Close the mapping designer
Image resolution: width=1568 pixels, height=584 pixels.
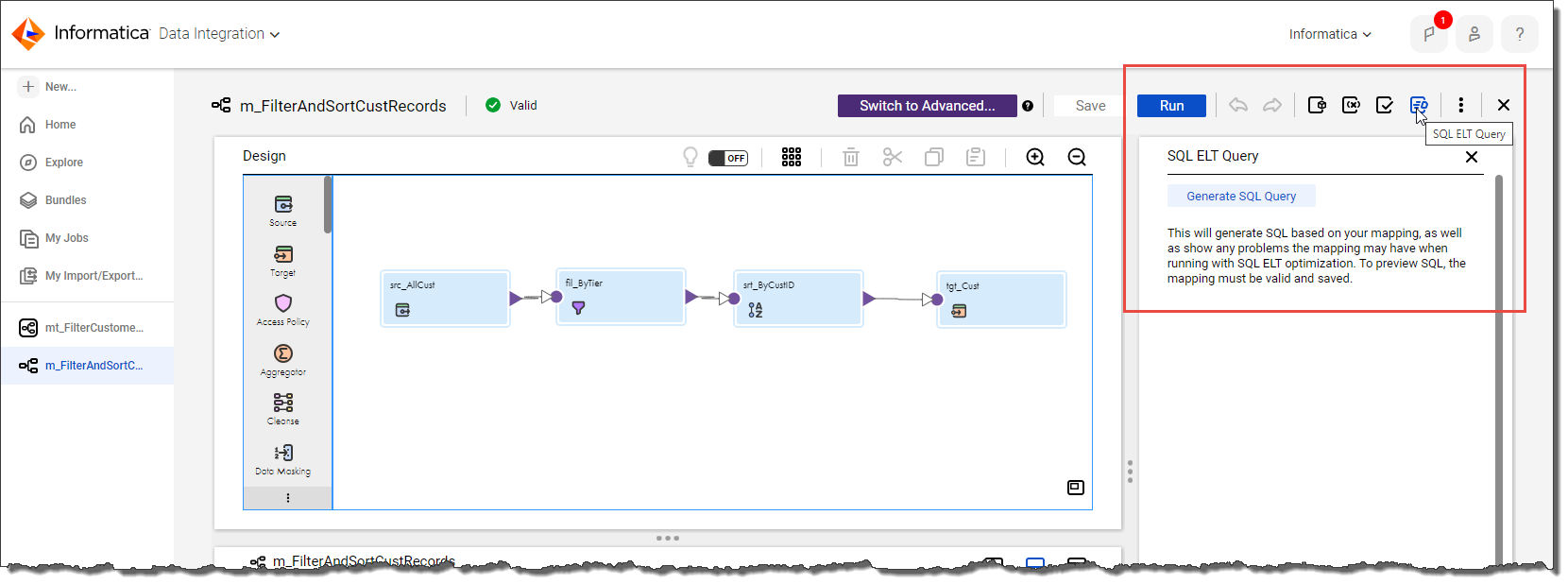[x=1504, y=105]
